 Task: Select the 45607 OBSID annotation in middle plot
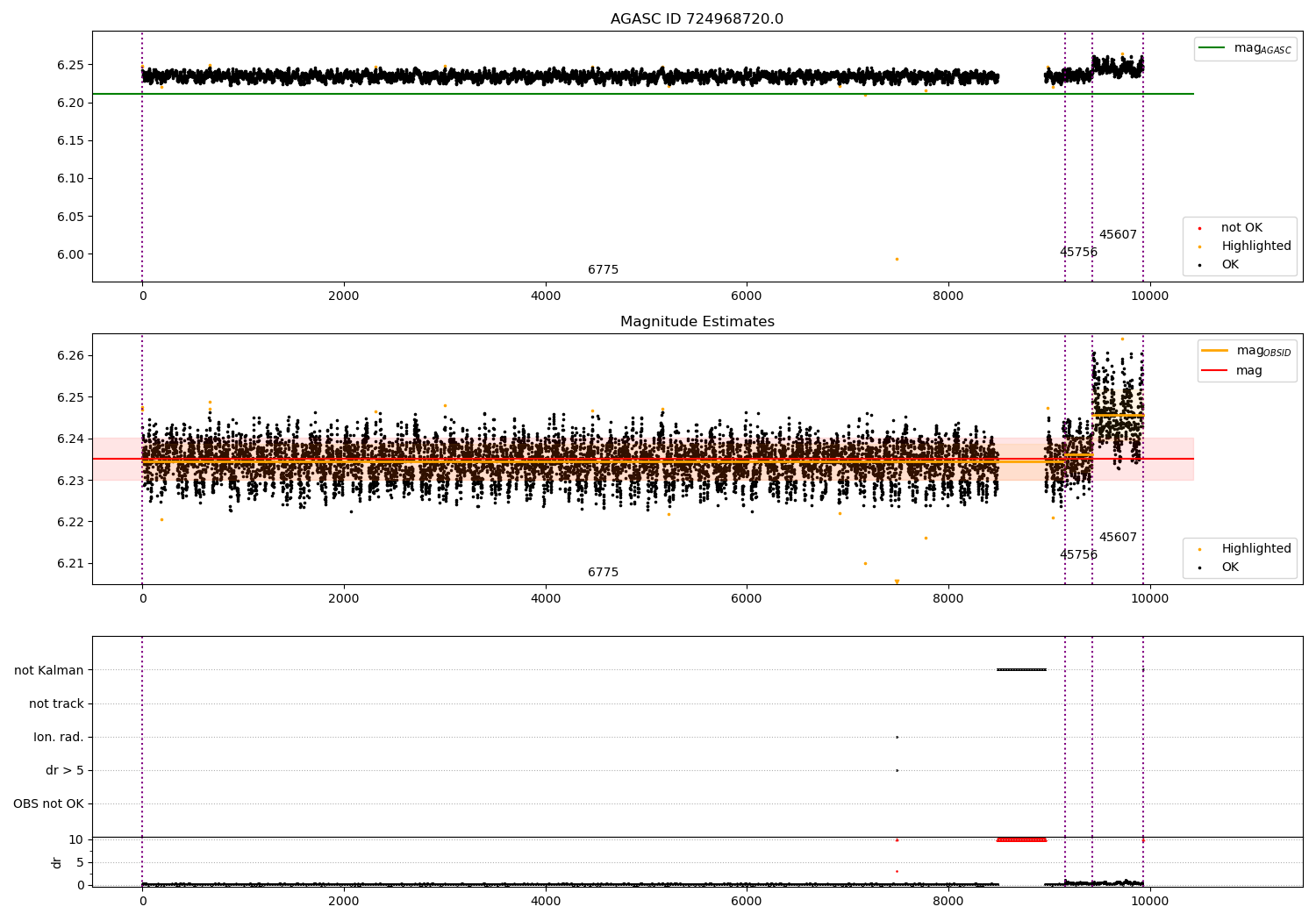tap(1118, 538)
